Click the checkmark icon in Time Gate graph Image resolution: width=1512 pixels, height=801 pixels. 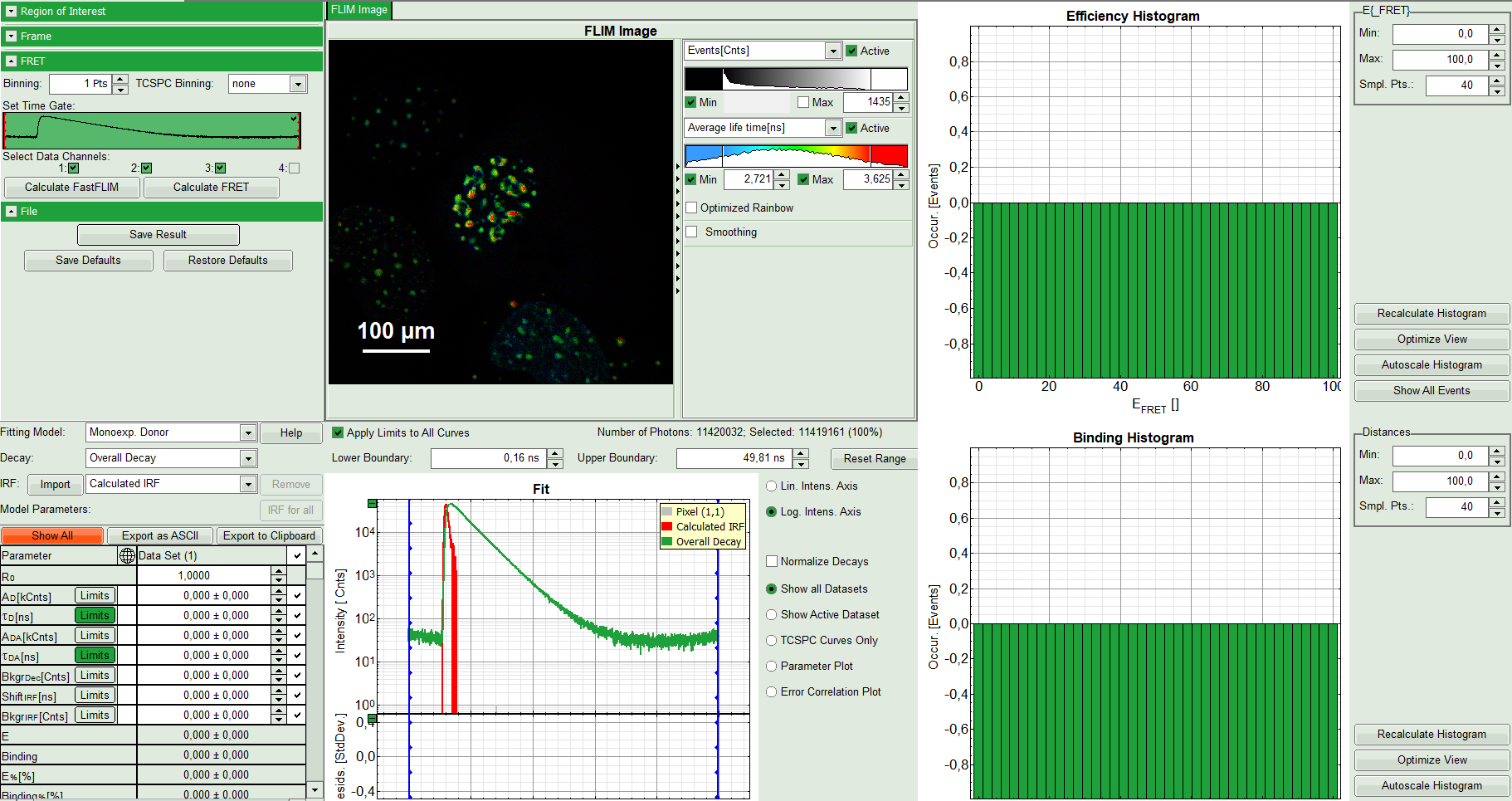294,119
